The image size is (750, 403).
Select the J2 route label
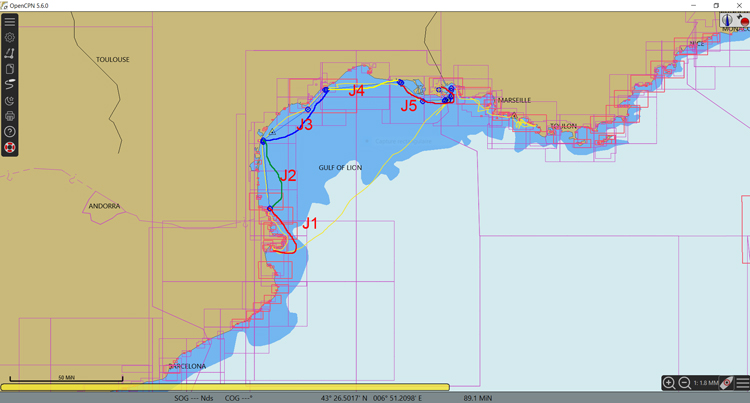[x=287, y=175]
